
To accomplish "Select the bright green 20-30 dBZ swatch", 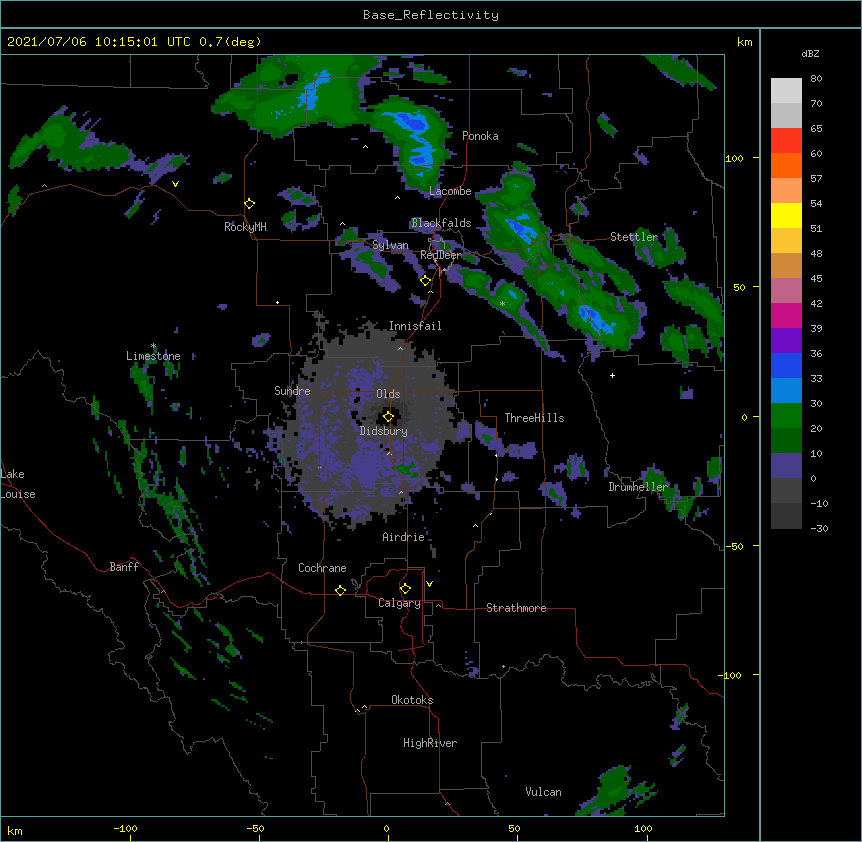I will pyautogui.click(x=786, y=416).
